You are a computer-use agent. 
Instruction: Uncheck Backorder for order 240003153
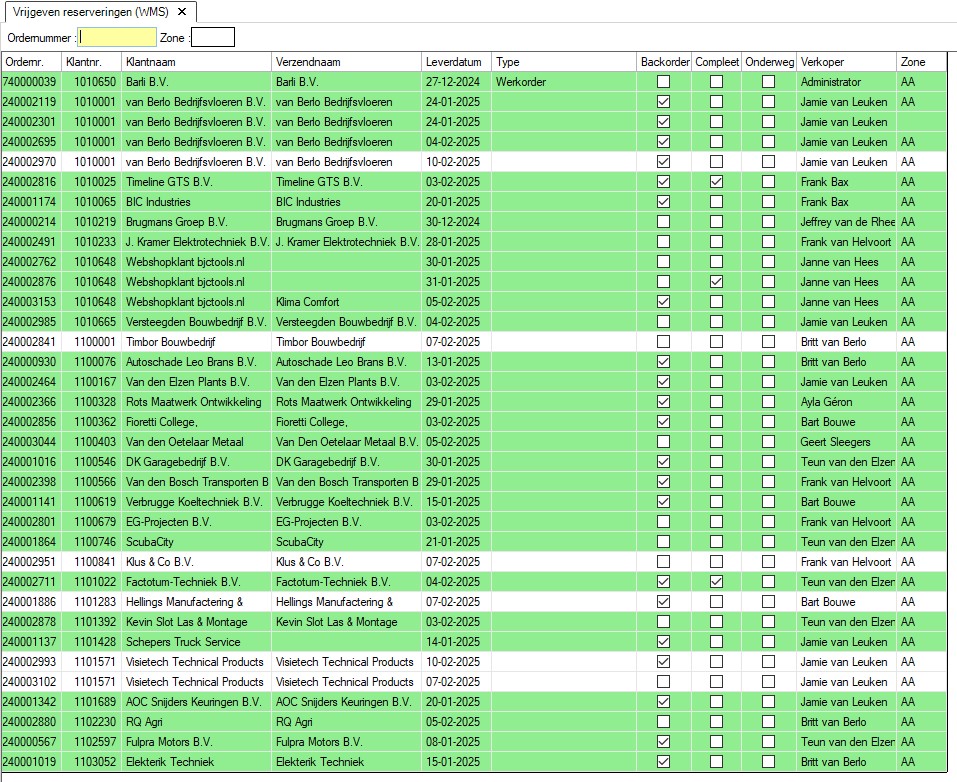tap(663, 302)
